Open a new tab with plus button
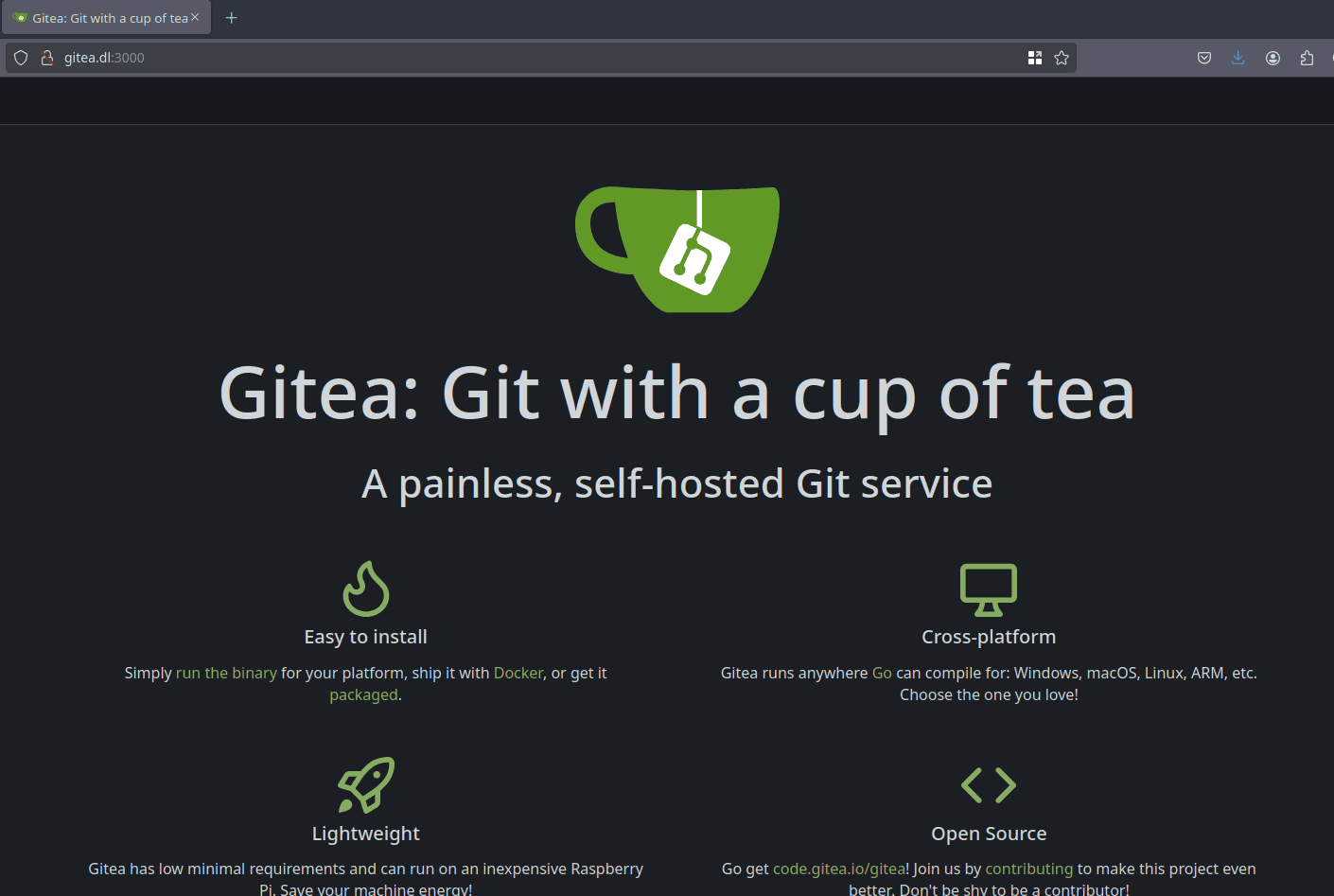The width and height of the screenshot is (1334, 896). tap(231, 18)
